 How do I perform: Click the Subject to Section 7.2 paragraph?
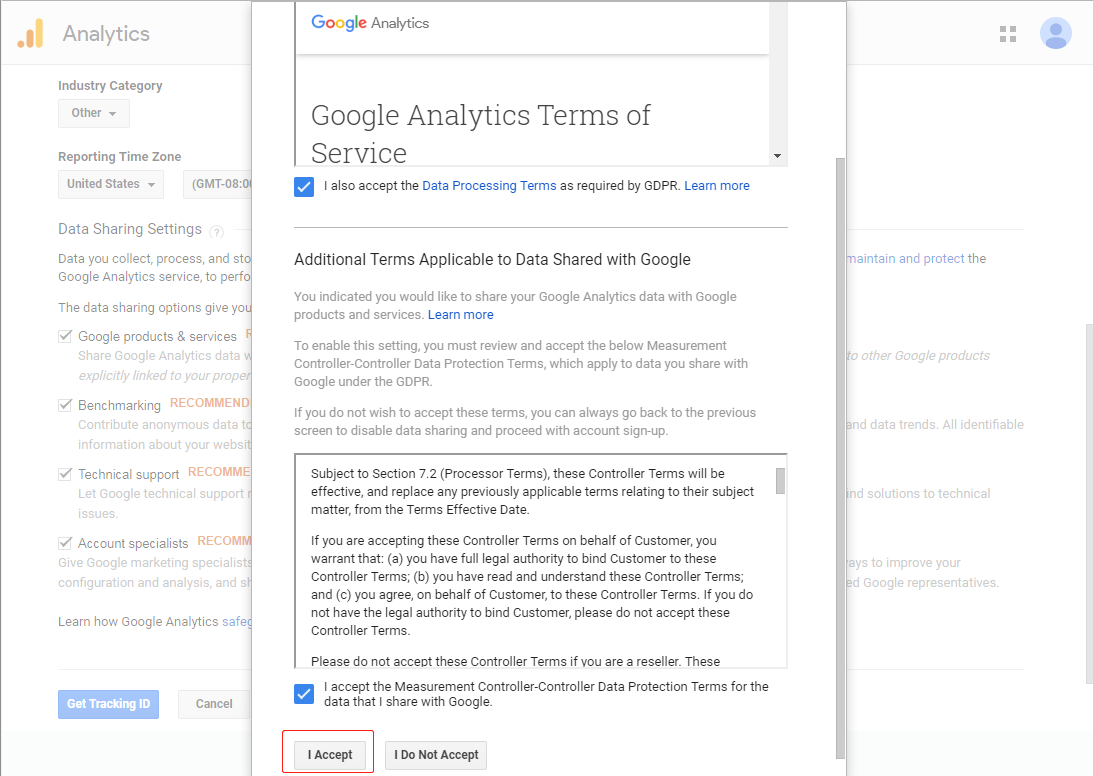click(532, 492)
